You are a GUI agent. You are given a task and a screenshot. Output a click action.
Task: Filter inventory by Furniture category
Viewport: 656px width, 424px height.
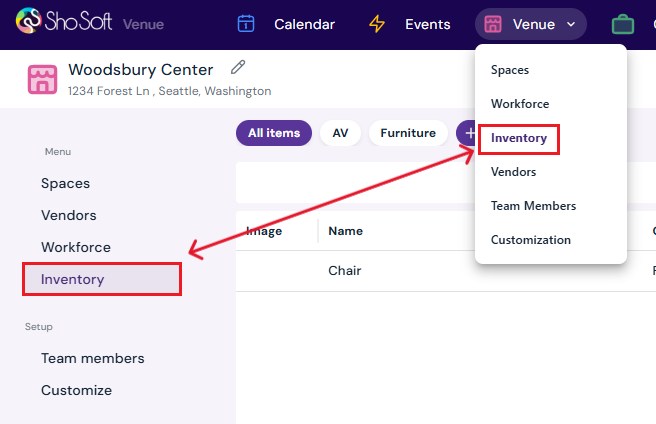pos(408,132)
